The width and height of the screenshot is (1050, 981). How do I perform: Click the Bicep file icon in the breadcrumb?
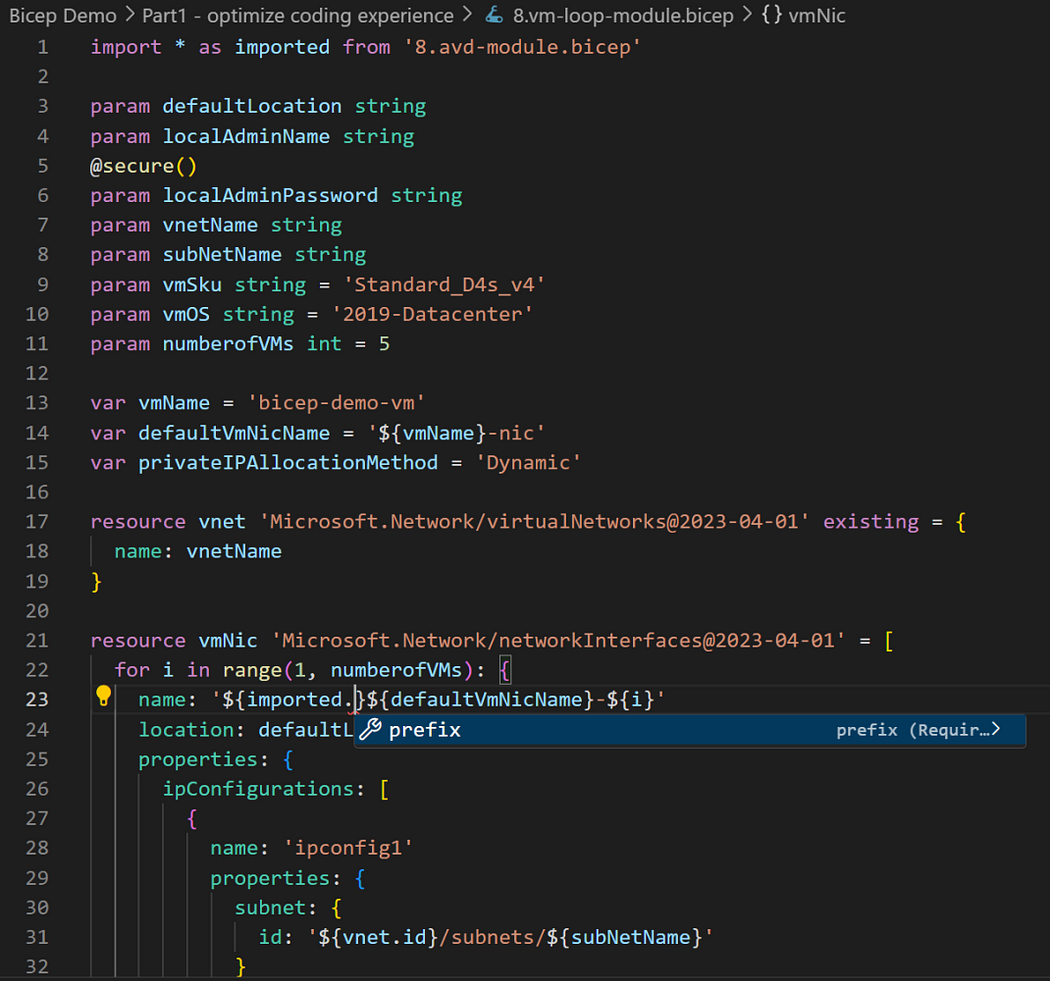click(494, 15)
